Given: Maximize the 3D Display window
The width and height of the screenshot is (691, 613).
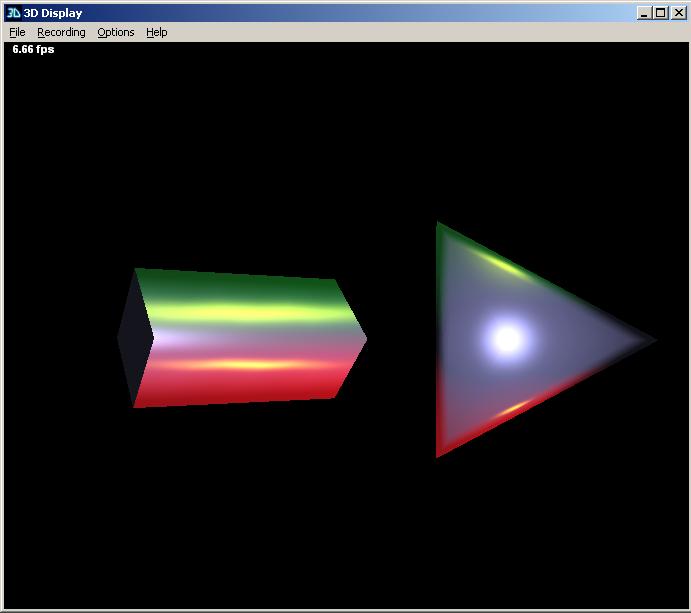Looking at the screenshot, I should pyautogui.click(x=660, y=13).
